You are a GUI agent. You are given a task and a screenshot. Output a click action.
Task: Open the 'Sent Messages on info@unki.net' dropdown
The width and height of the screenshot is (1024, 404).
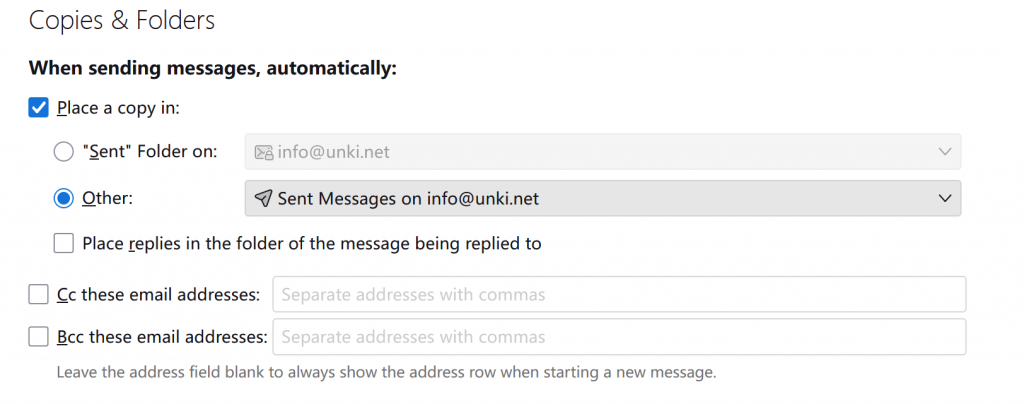coord(602,199)
